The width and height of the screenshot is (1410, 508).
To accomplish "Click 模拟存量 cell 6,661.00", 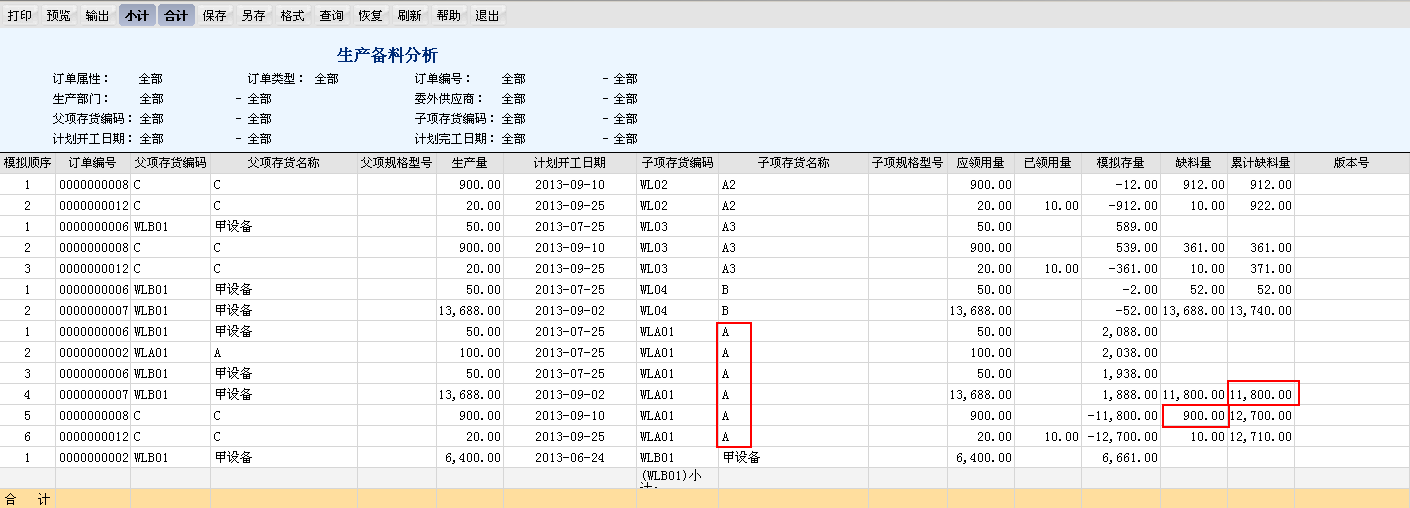I will [x=1120, y=457].
